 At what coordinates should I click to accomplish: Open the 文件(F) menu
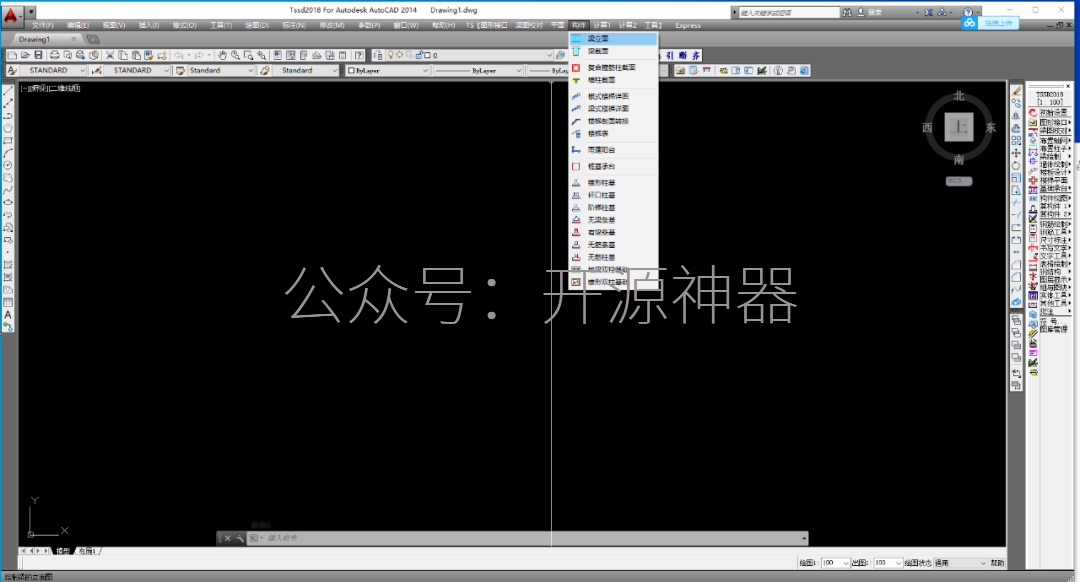pos(42,25)
